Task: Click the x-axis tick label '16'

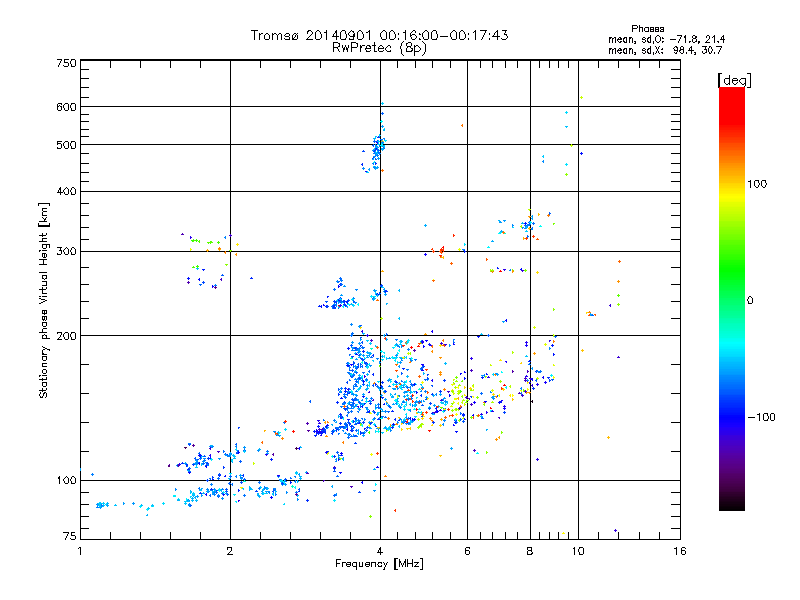Action: (x=680, y=551)
